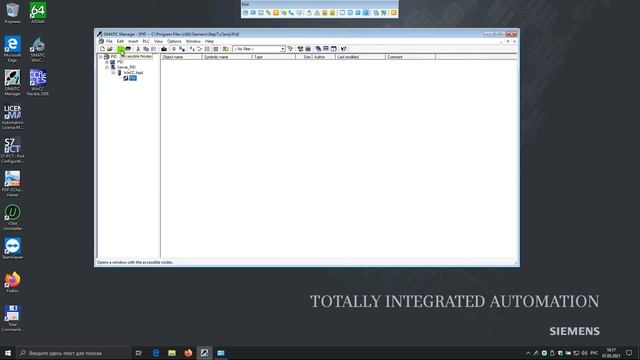Image resolution: width=640 pixels, height=360 pixels.
Task: Open the Options menu
Action: pos(174,41)
